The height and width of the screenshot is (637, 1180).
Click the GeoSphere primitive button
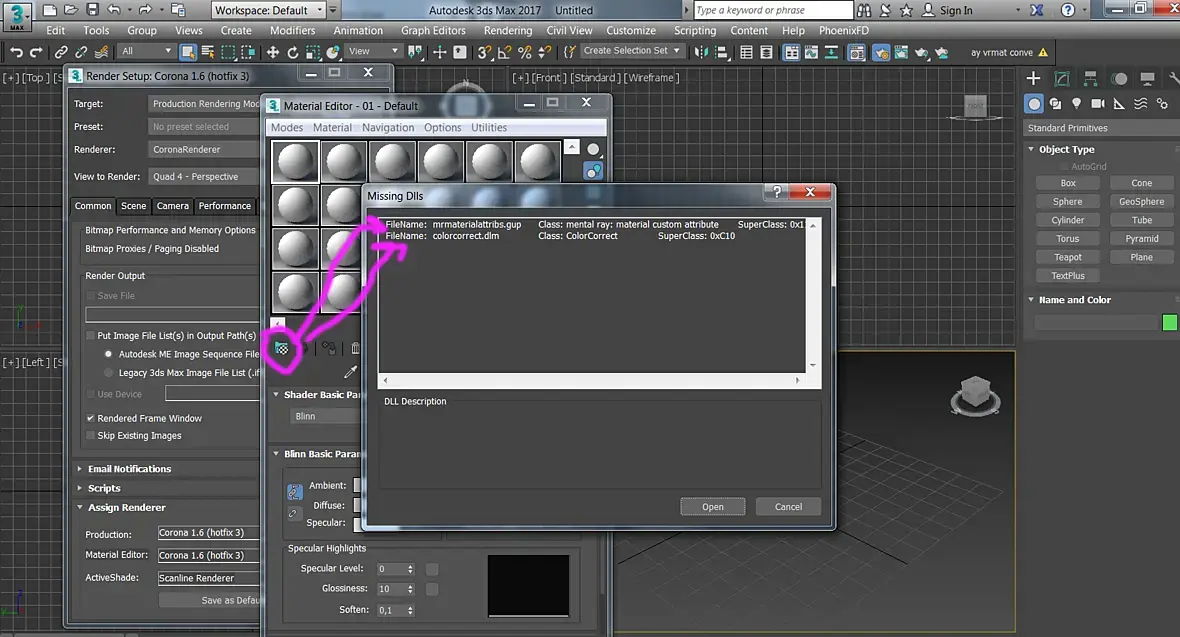click(1141, 201)
